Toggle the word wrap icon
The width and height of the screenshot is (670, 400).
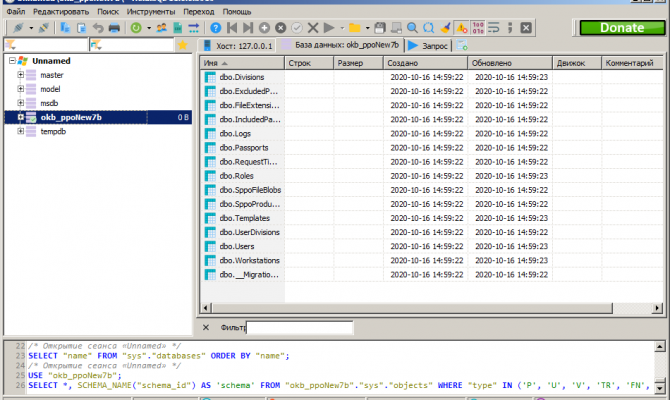(x=494, y=28)
